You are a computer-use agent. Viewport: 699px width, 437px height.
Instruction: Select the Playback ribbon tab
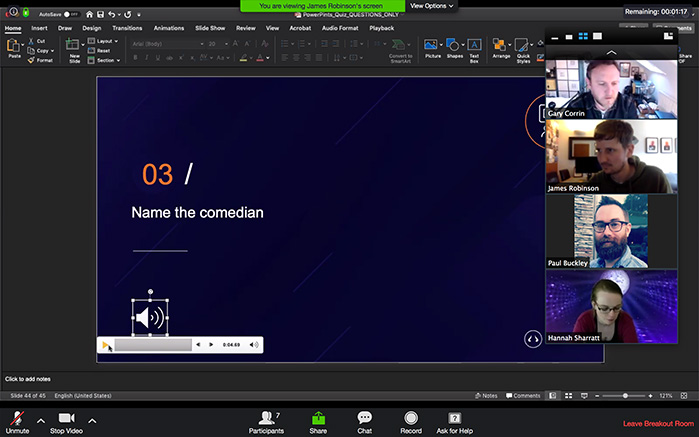(x=382, y=28)
